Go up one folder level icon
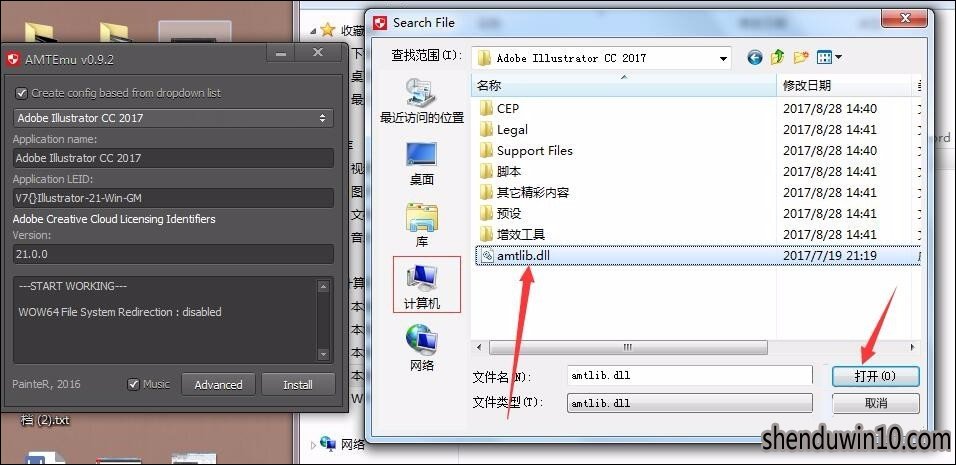Screen dimensions: 956x465 coord(777,58)
